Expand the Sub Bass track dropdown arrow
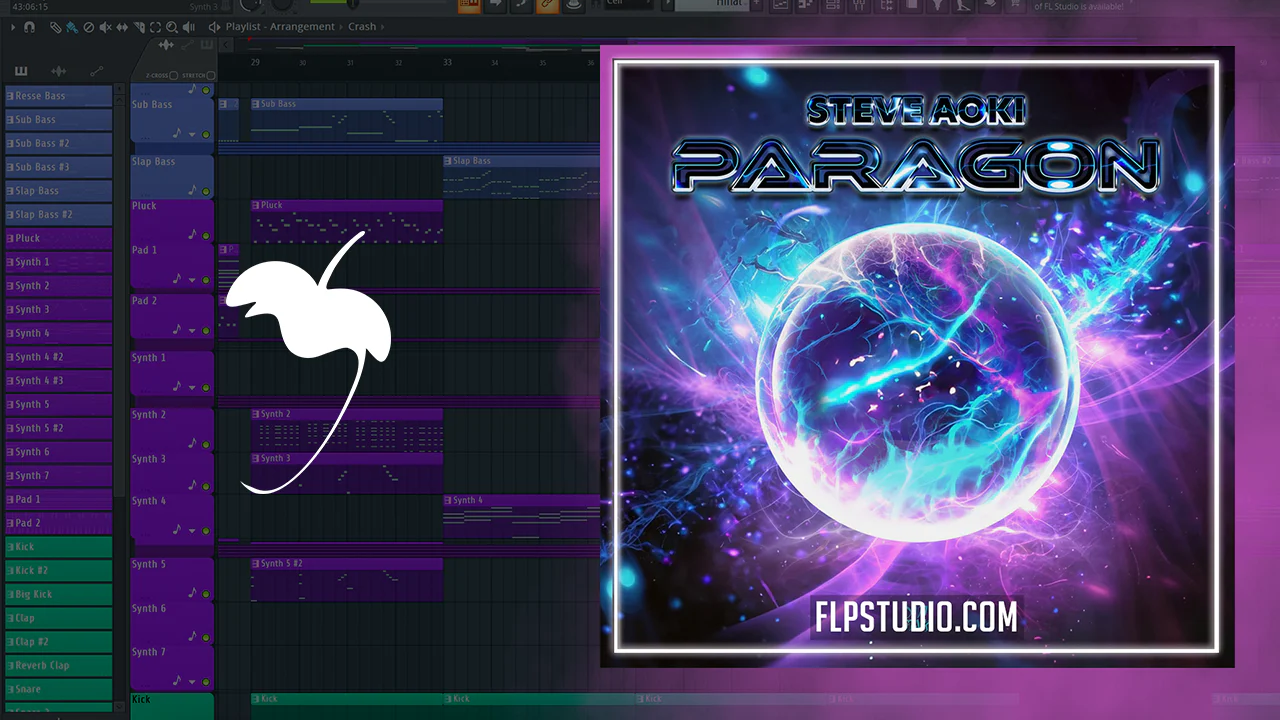 pos(192,134)
